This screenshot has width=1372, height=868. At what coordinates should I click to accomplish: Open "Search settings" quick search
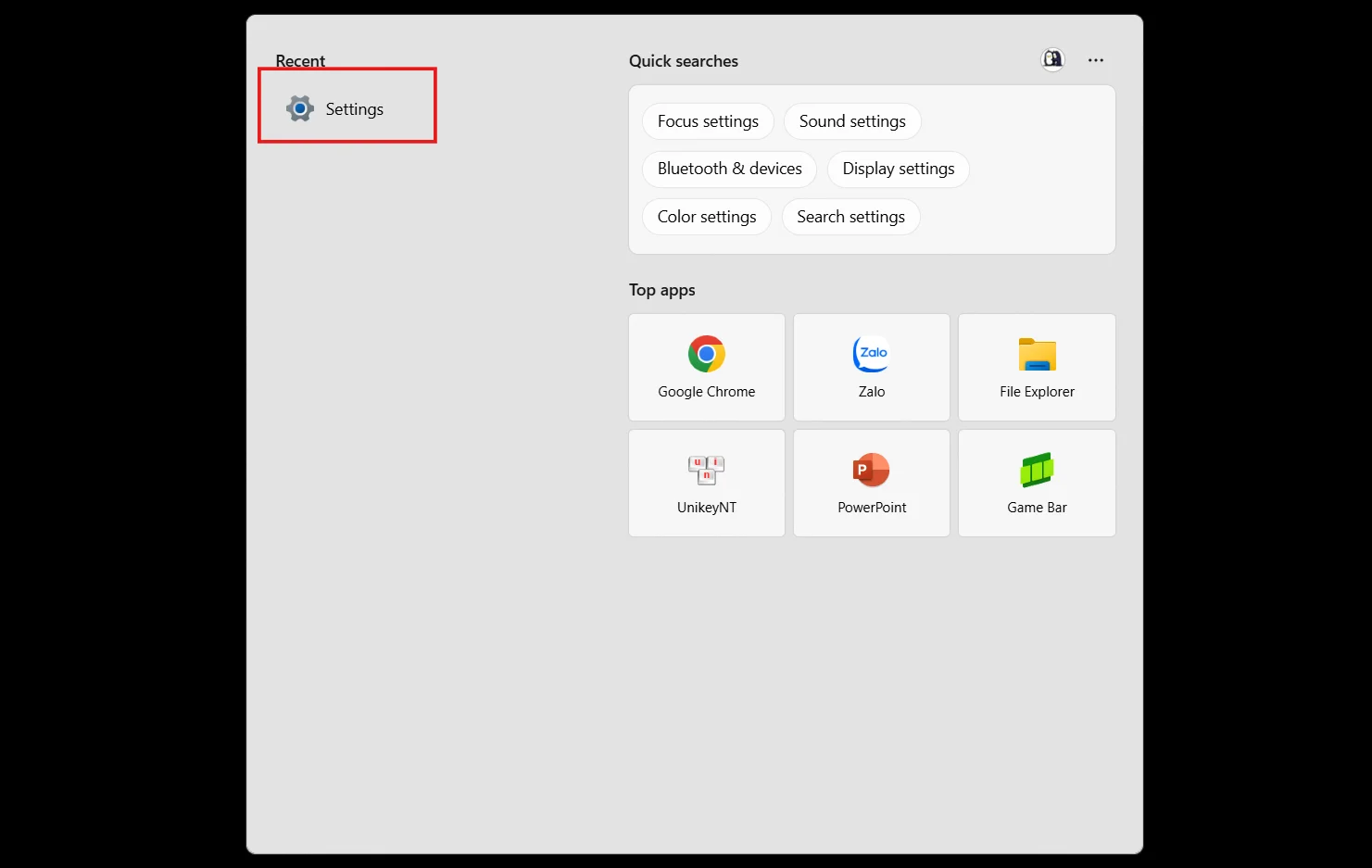click(x=850, y=216)
